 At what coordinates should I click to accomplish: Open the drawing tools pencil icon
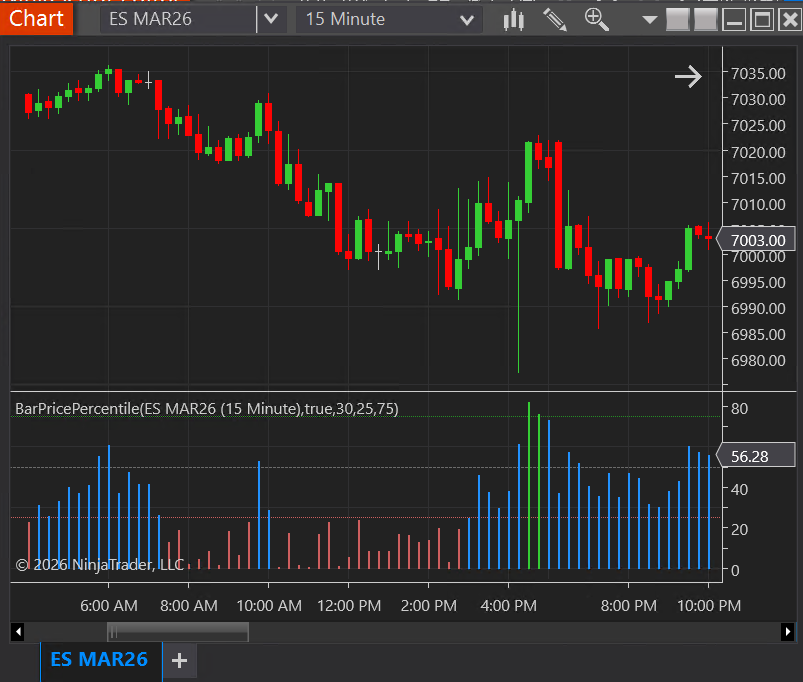tap(555, 19)
